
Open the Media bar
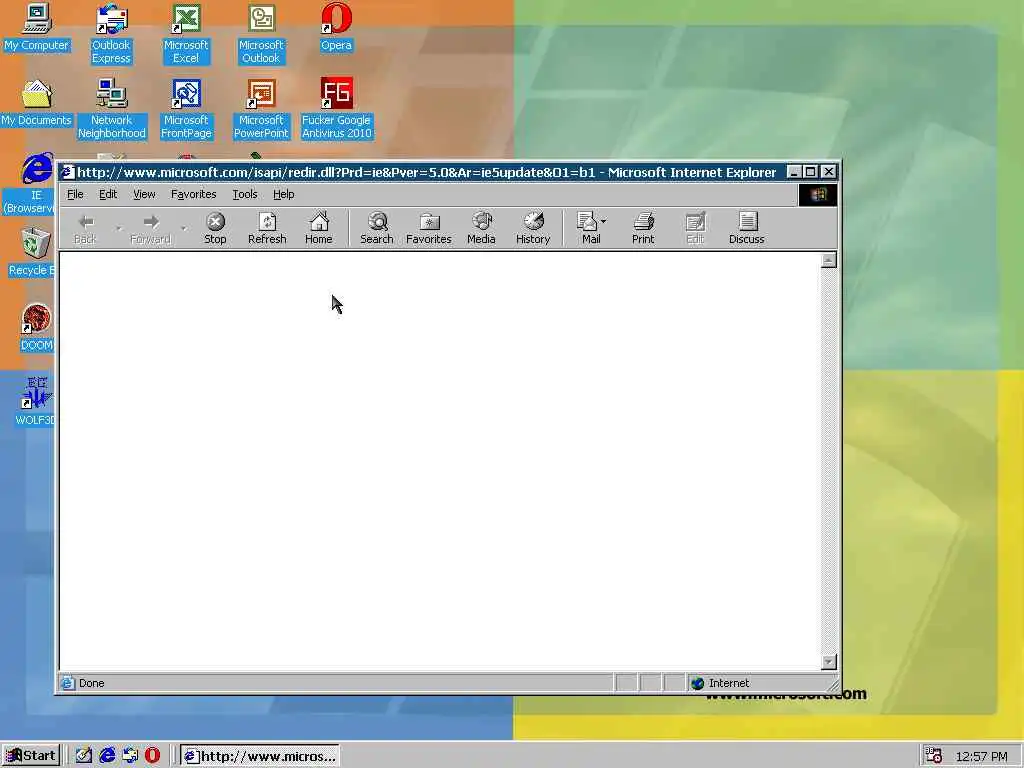481,229
